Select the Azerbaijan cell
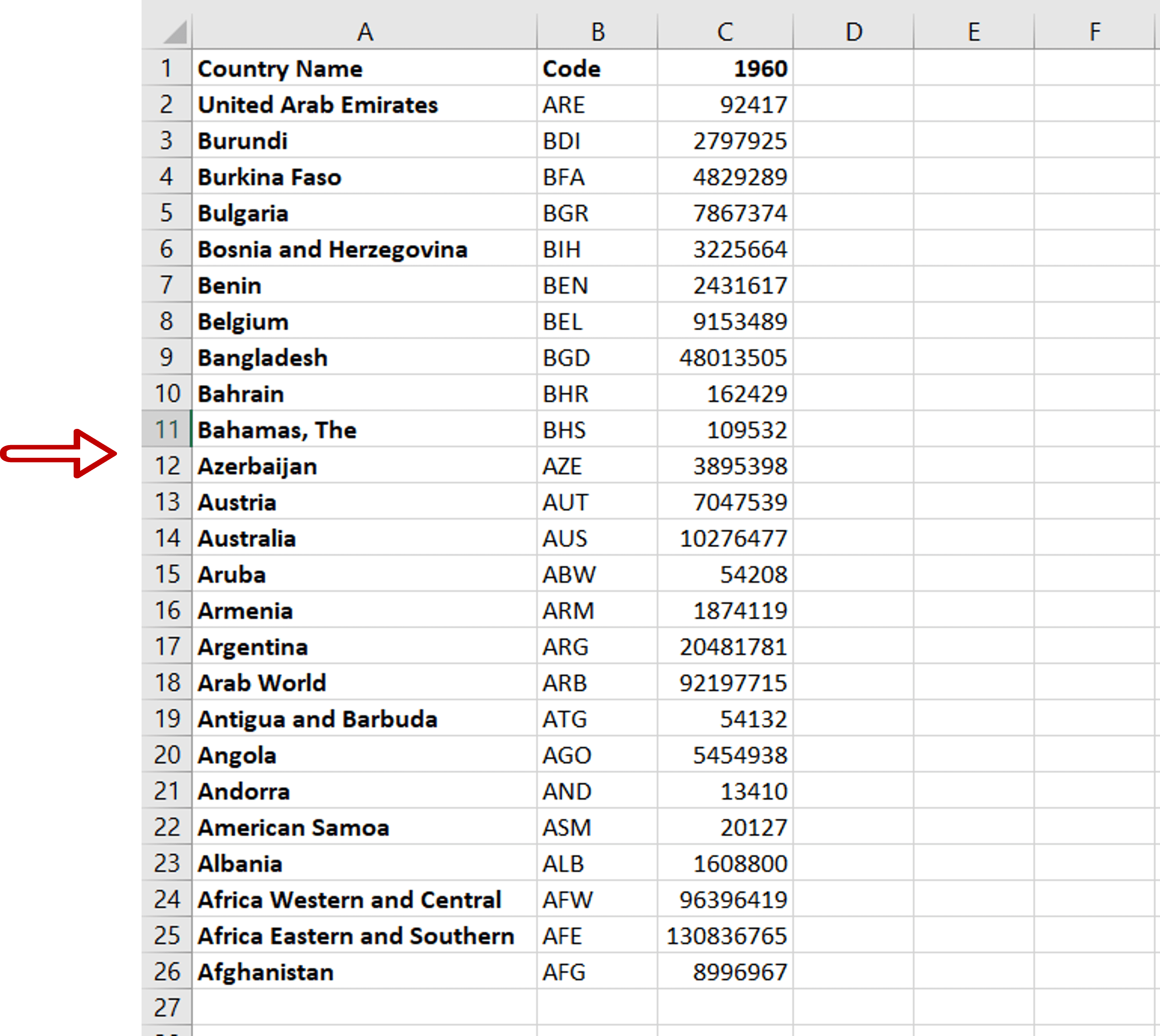The width and height of the screenshot is (1160, 1036). pyautogui.click(x=365, y=466)
